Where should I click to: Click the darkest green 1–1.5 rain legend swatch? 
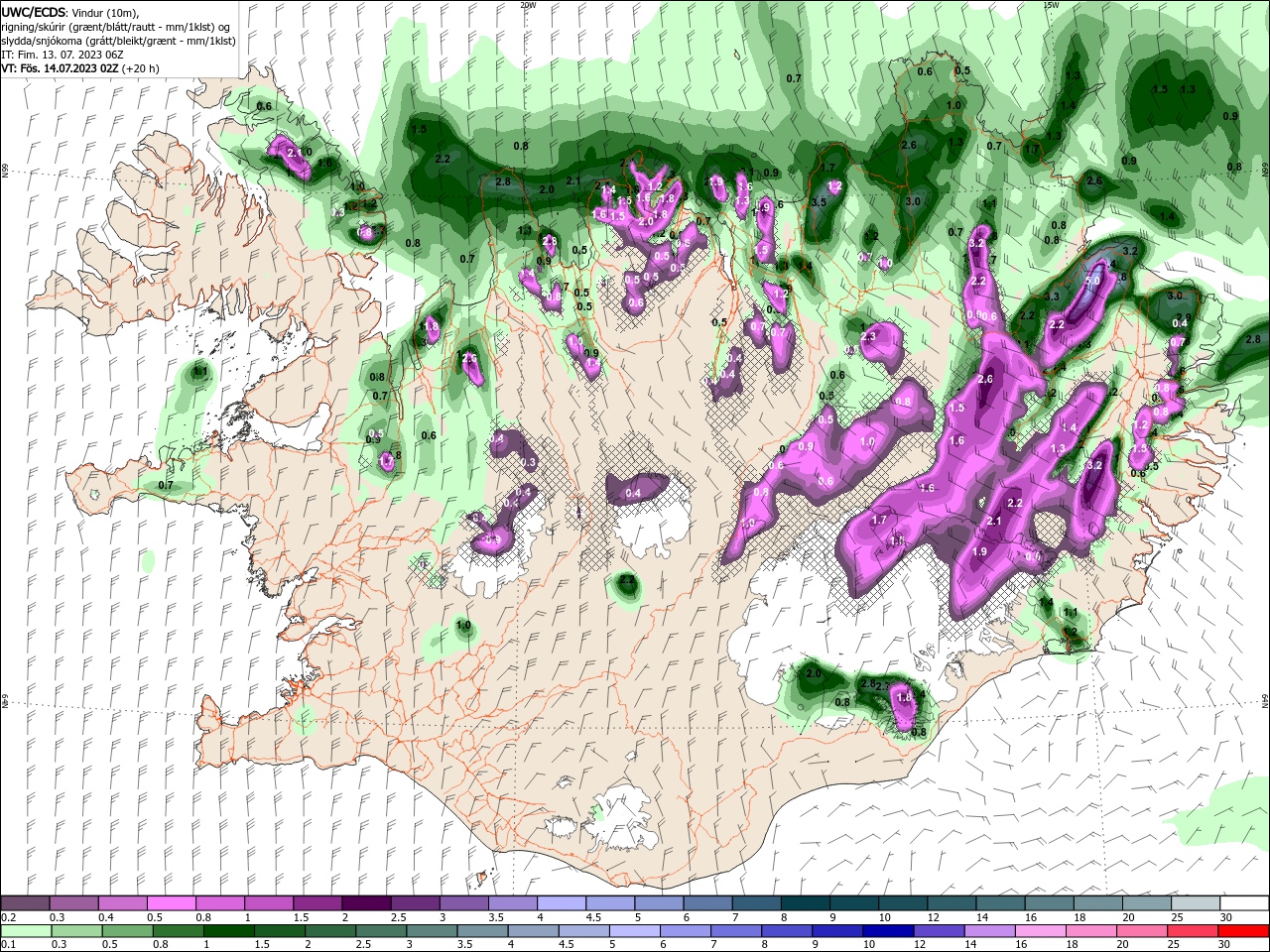[229, 931]
